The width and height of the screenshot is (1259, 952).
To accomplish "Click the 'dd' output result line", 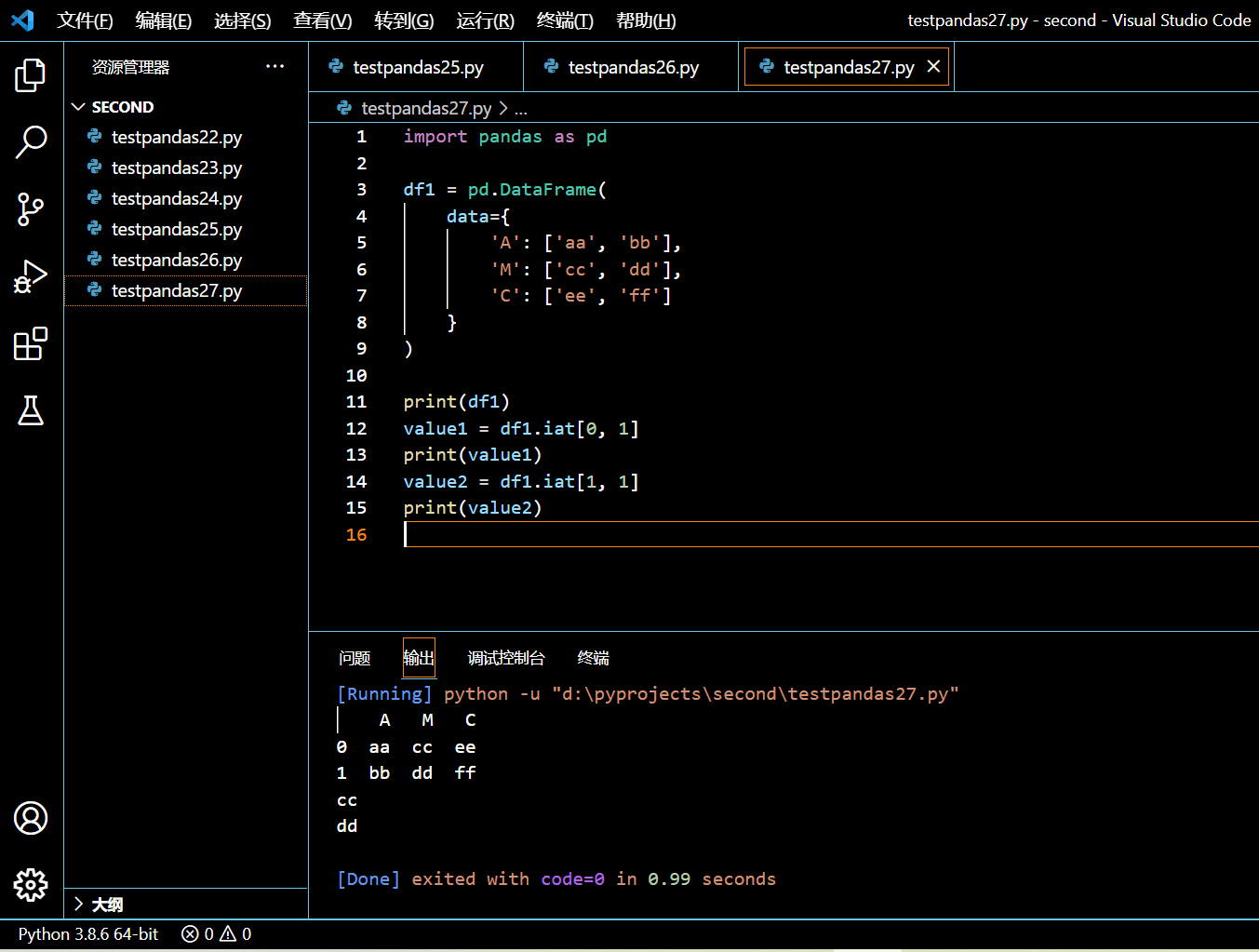I will click(x=347, y=826).
